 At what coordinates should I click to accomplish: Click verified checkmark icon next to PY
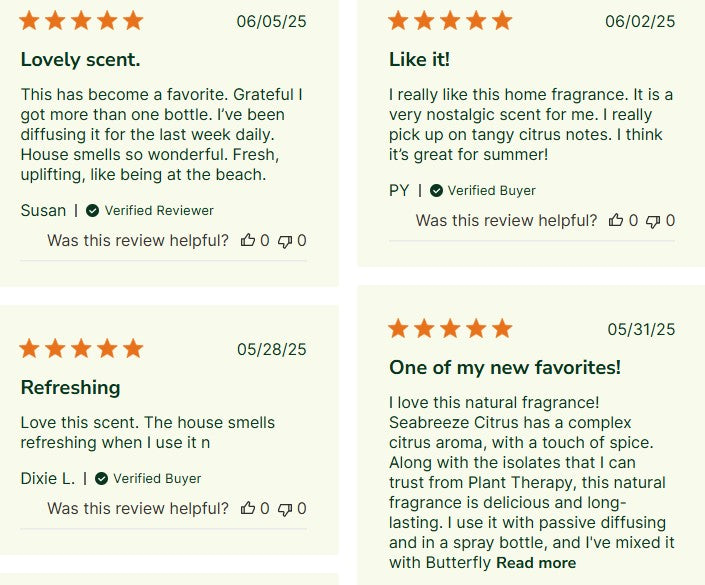(x=436, y=191)
